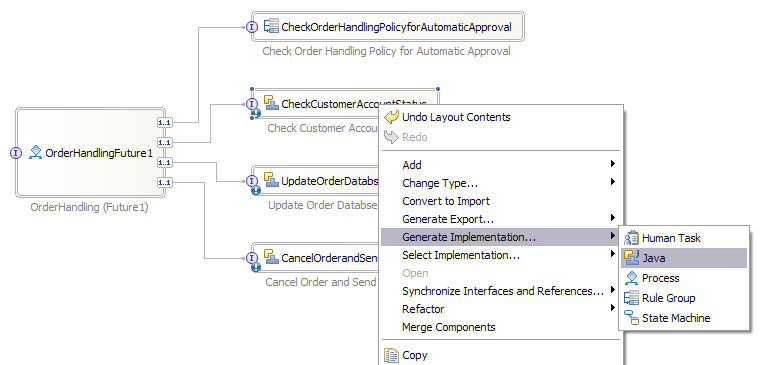Select Merge Components
761x365 pixels.
(x=500, y=327)
